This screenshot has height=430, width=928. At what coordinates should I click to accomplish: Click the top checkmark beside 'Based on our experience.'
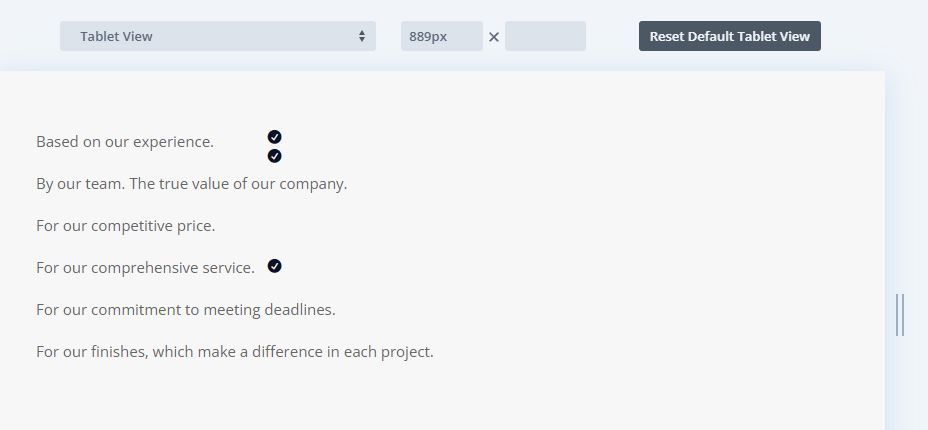pyautogui.click(x=274, y=137)
